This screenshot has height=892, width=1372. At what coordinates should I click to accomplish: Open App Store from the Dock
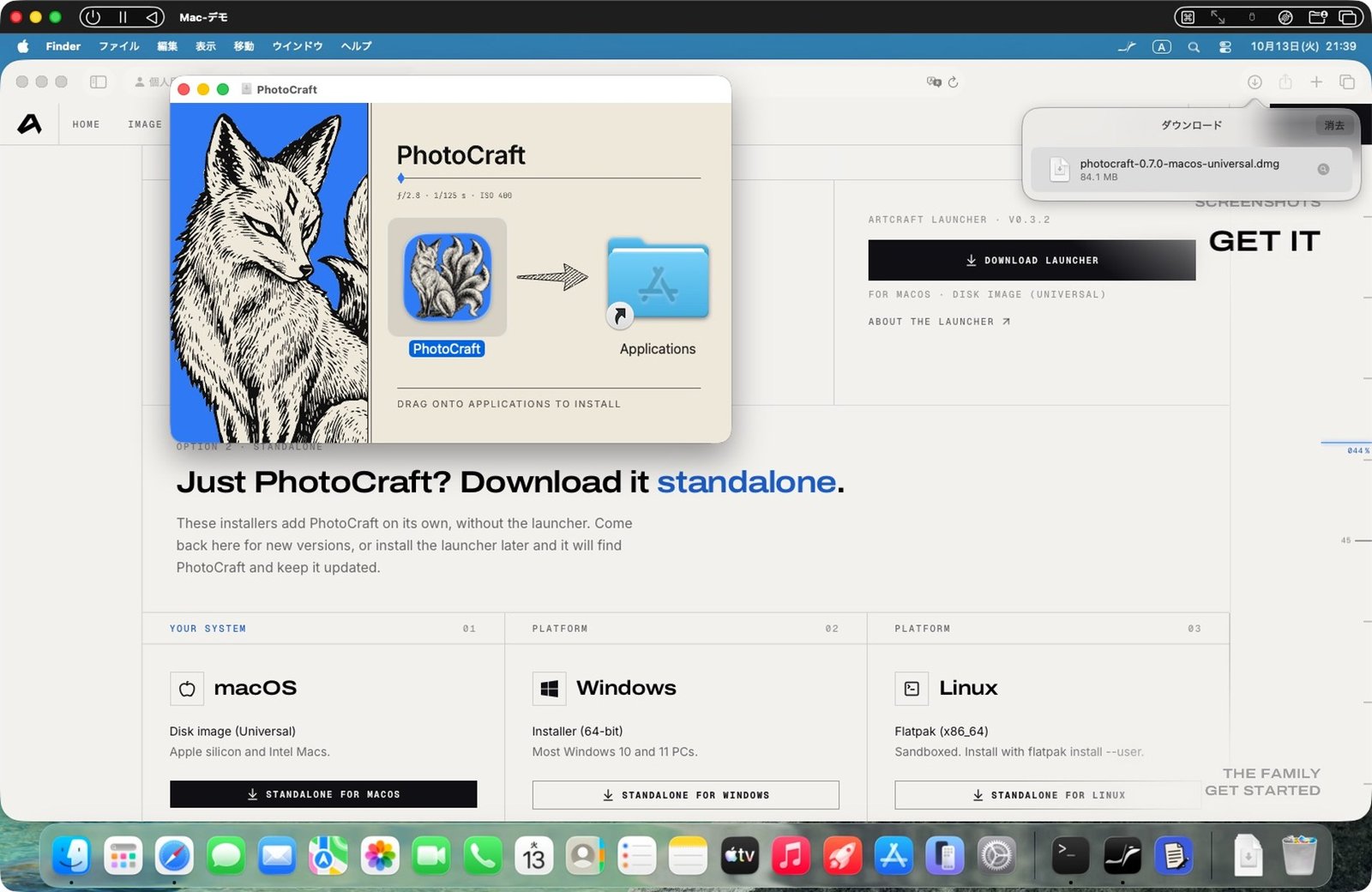click(894, 855)
